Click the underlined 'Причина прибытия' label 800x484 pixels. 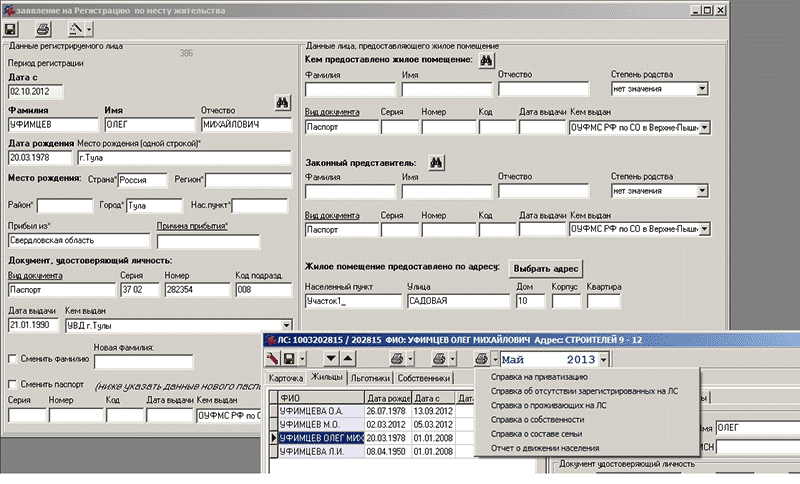192,226
